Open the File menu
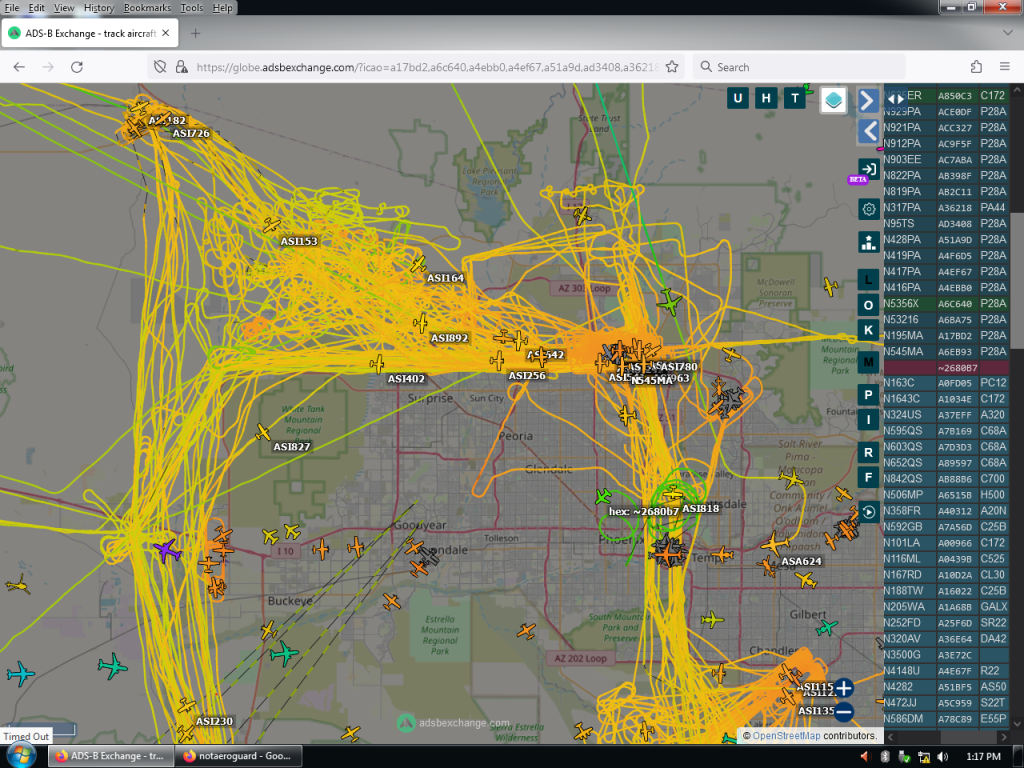 click(x=12, y=8)
